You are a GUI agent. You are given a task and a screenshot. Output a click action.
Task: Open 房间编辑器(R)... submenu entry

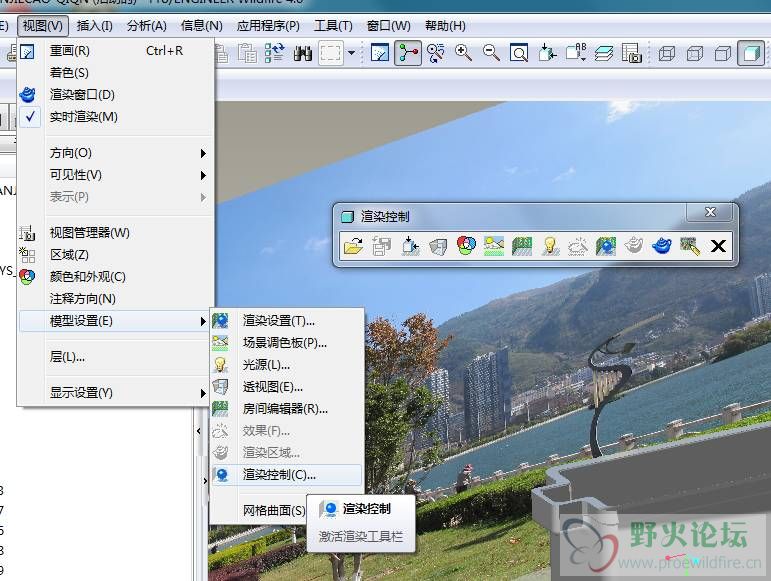[x=287, y=408]
